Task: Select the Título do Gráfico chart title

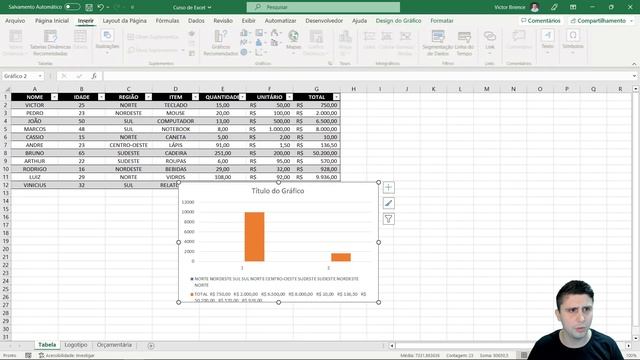Action: coord(278,191)
